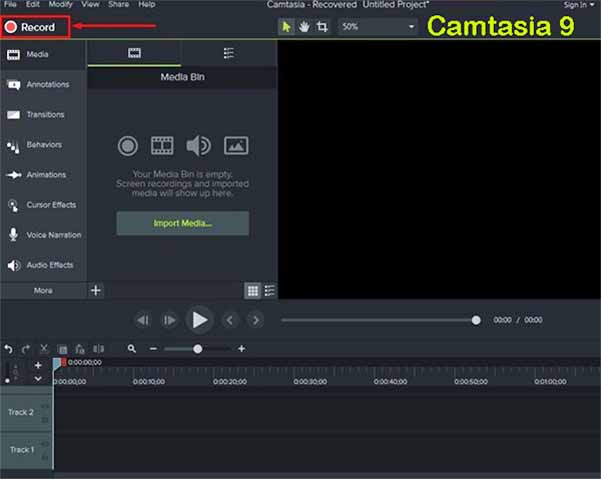Click the timeline zoom slider handle
601x479 pixels.
(198, 349)
